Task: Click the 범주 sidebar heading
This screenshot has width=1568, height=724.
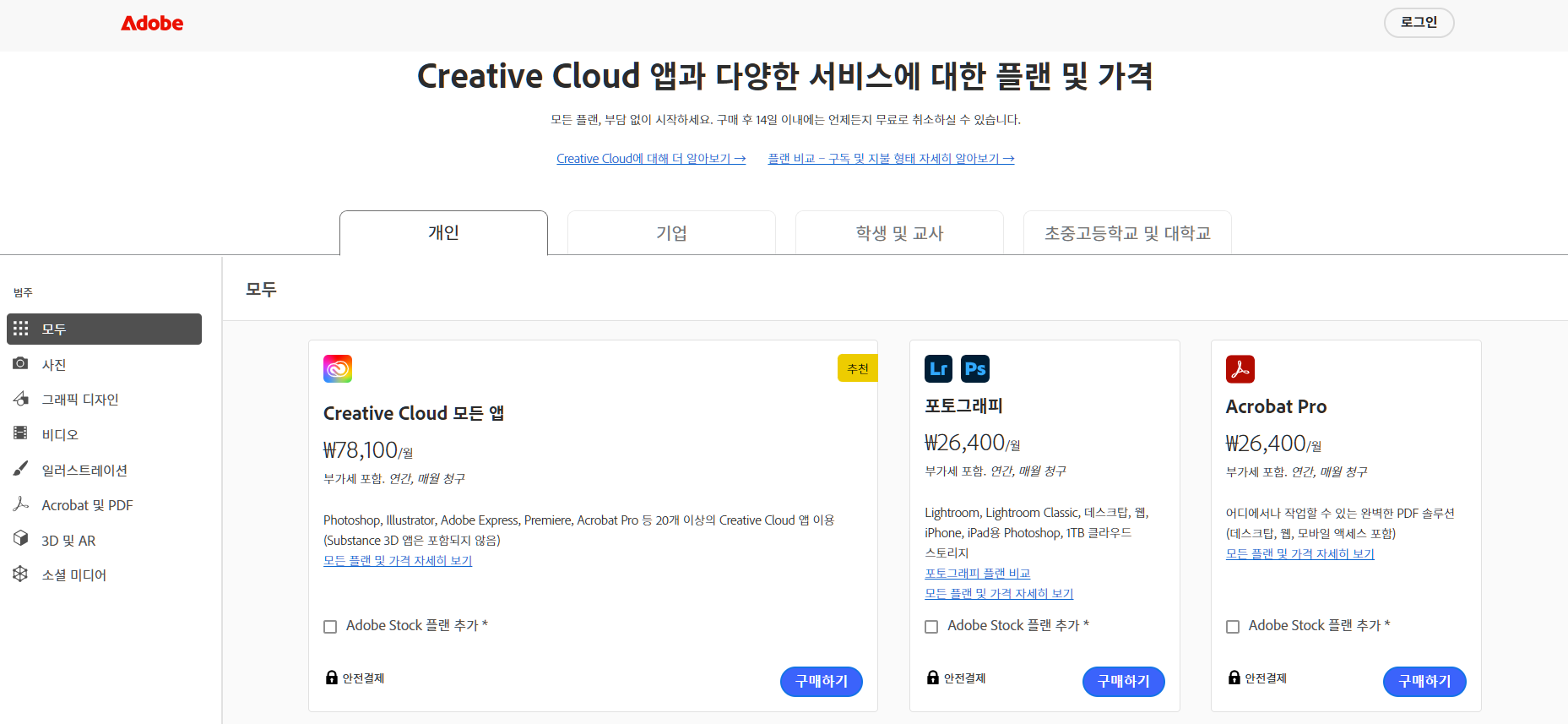Action: (23, 292)
